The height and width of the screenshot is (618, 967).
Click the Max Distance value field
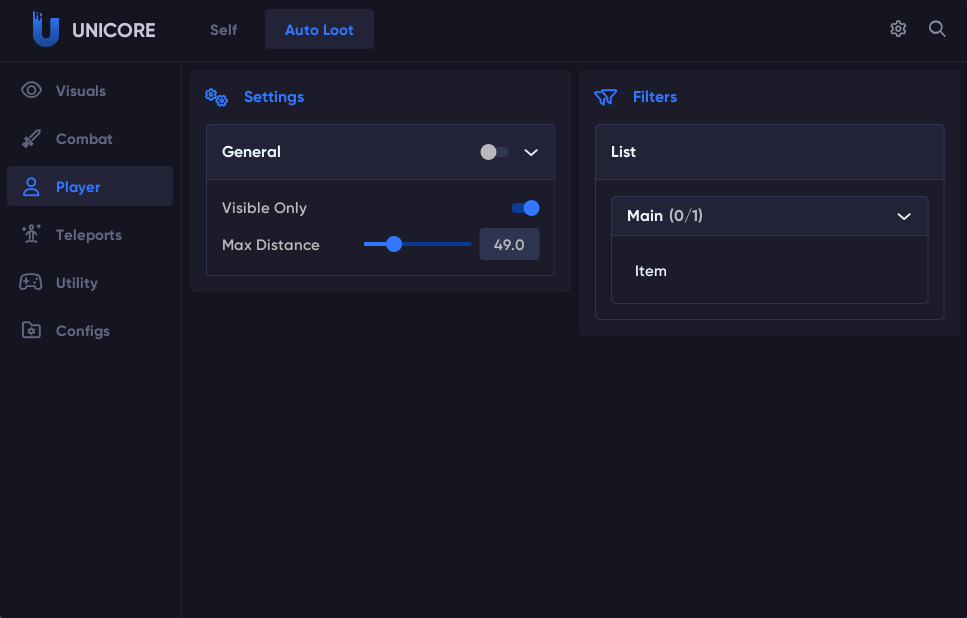coord(509,244)
